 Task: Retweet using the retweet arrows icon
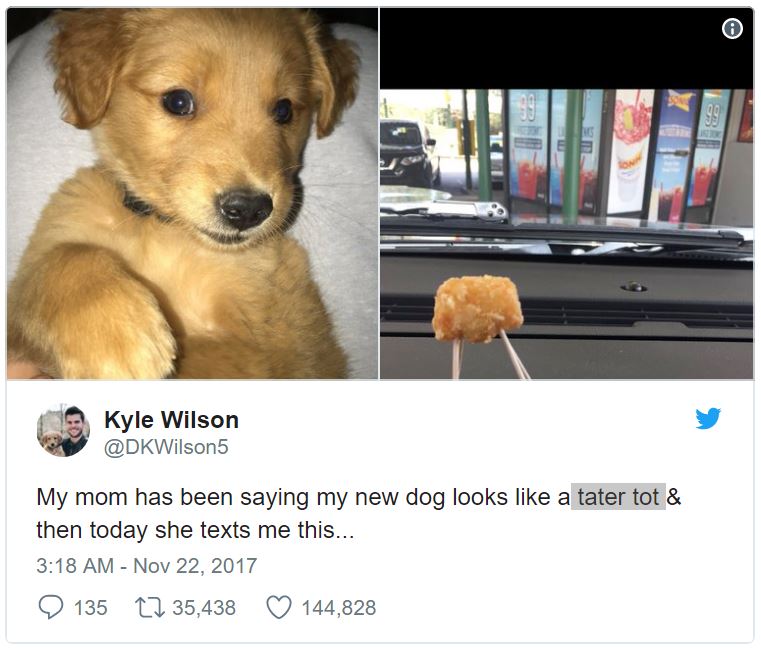pos(150,607)
